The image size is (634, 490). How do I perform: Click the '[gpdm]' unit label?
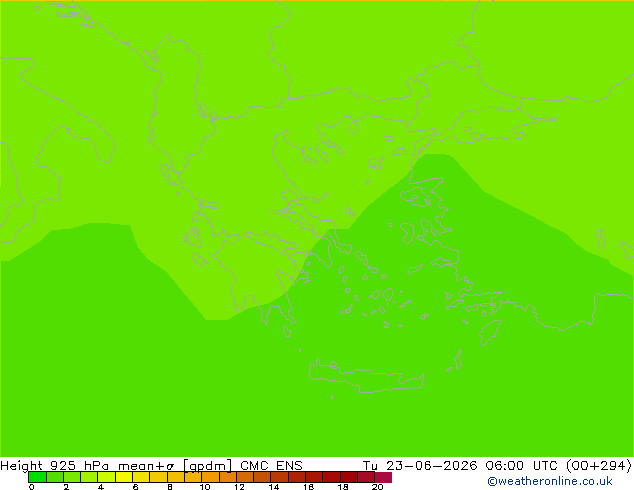point(207,466)
